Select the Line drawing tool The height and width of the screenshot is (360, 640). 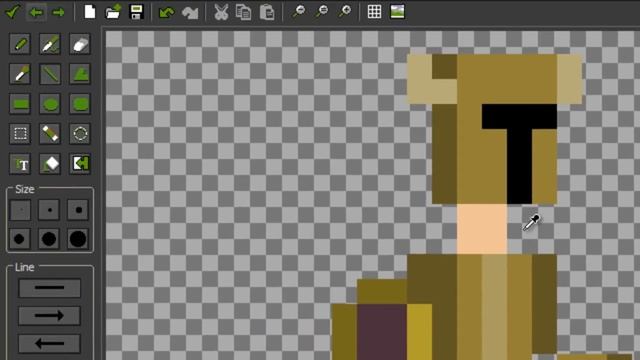(50, 74)
